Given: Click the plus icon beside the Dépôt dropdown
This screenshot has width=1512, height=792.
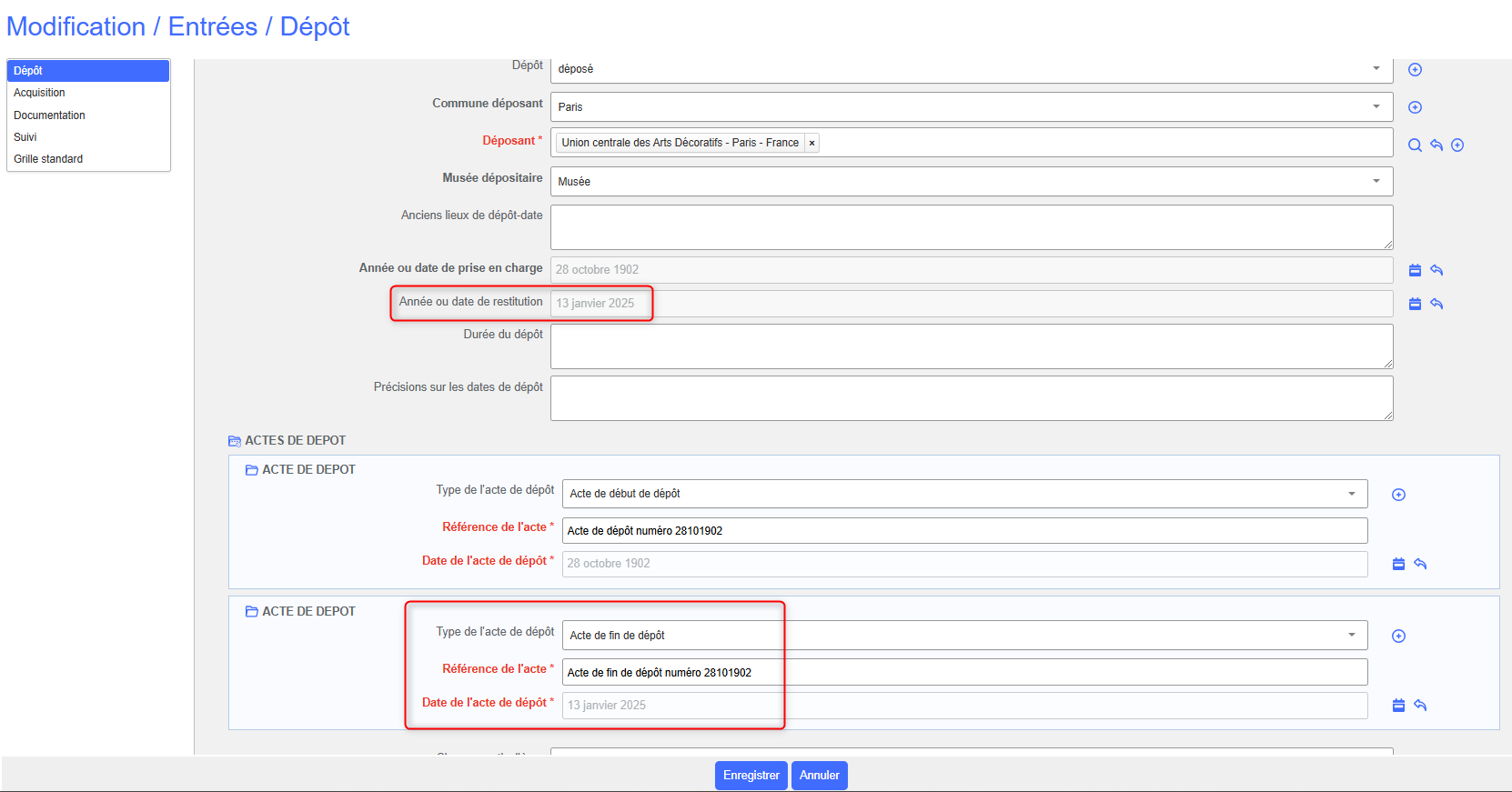Looking at the screenshot, I should pos(1415,70).
